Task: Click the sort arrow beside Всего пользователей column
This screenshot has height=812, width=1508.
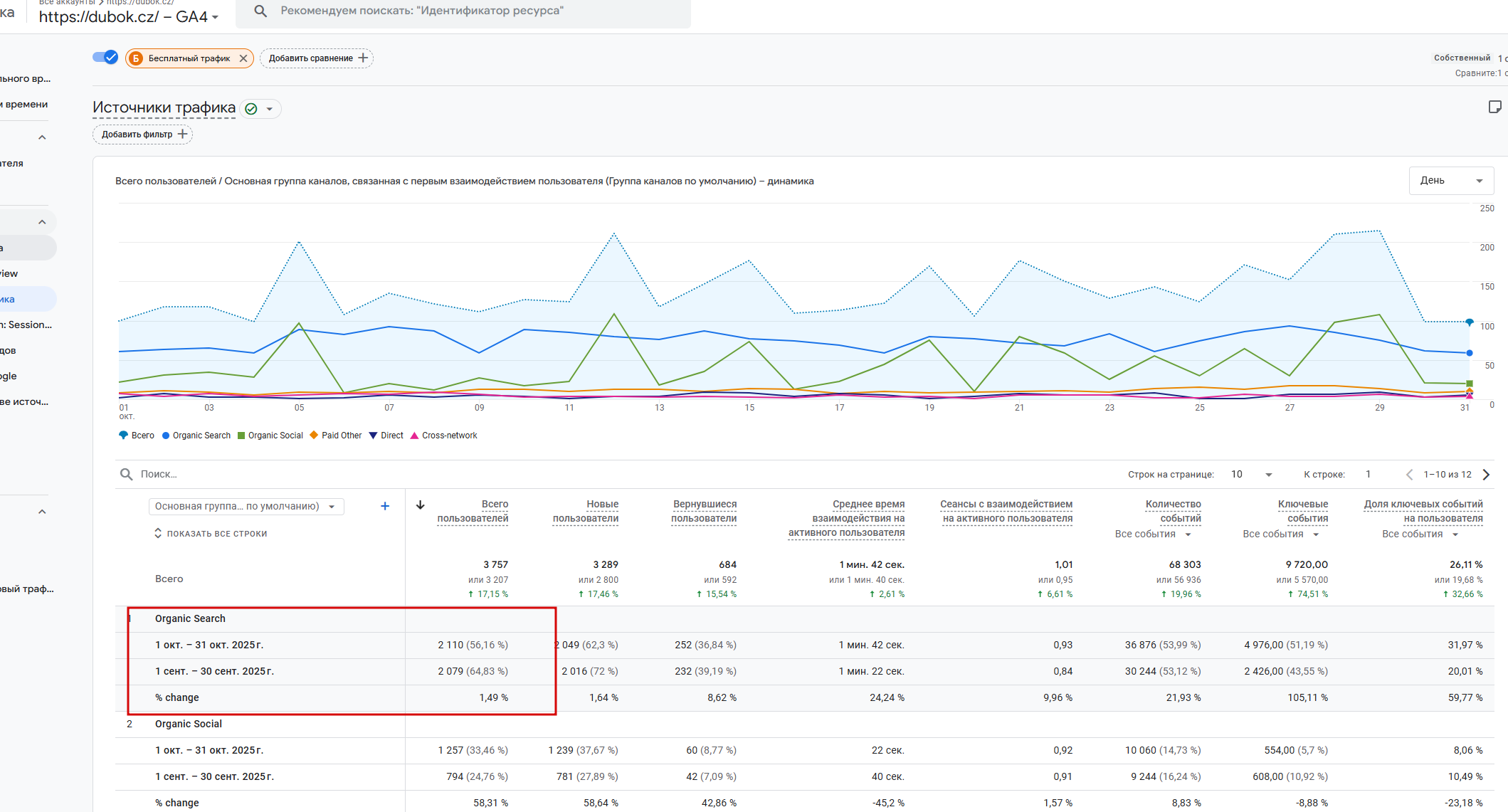Action: coord(421,505)
